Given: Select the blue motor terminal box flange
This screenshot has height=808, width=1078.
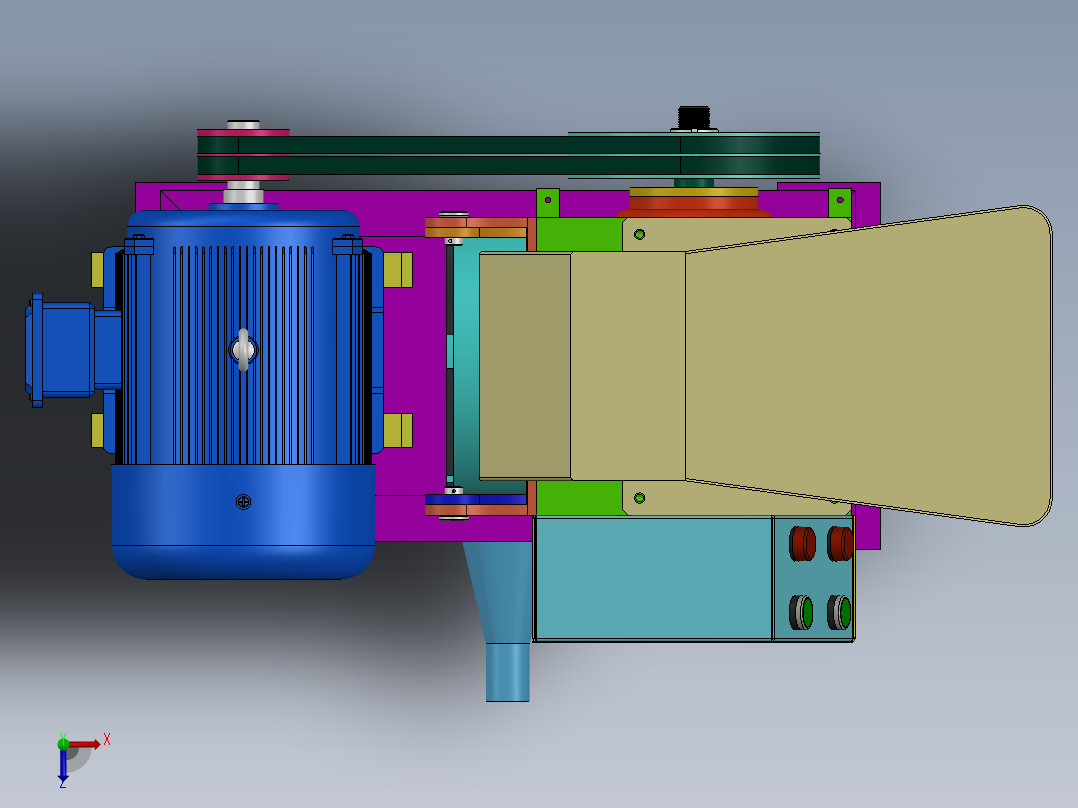Looking at the screenshot, I should click(x=60, y=350).
